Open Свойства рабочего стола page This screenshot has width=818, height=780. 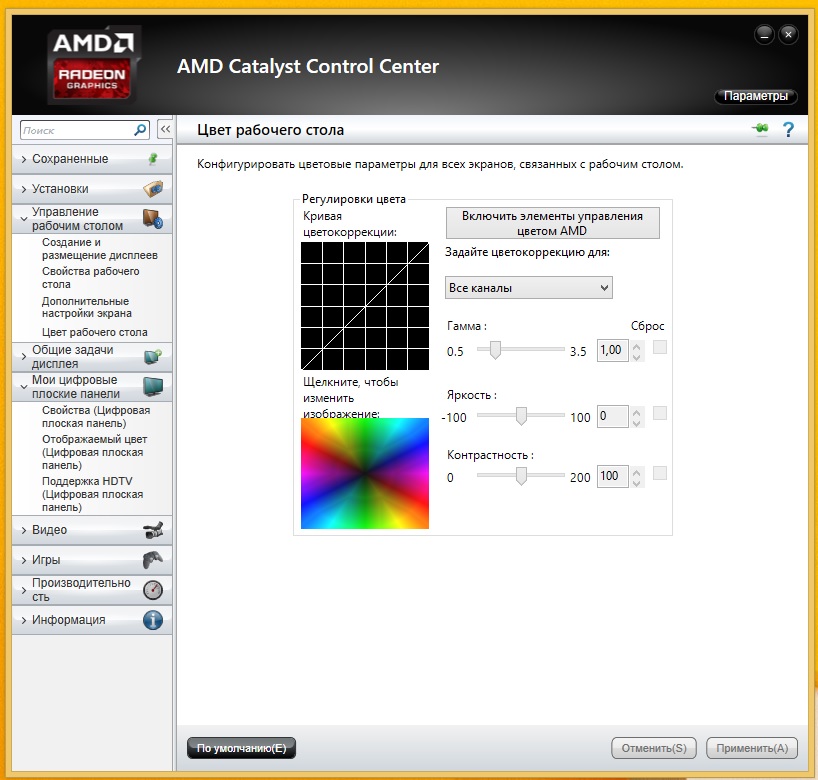pos(91,278)
